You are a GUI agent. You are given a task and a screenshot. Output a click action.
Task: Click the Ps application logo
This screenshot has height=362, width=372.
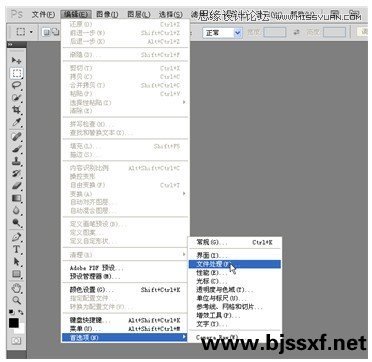pos(17,14)
